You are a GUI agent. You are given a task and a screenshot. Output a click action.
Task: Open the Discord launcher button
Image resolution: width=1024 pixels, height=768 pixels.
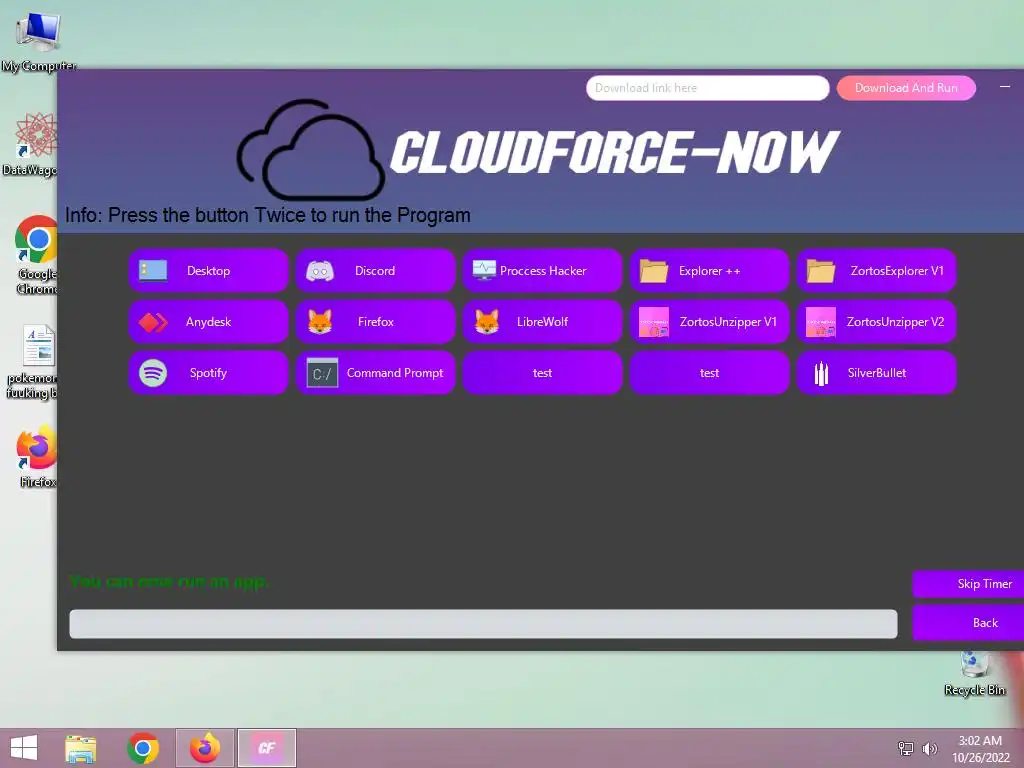[376, 270]
